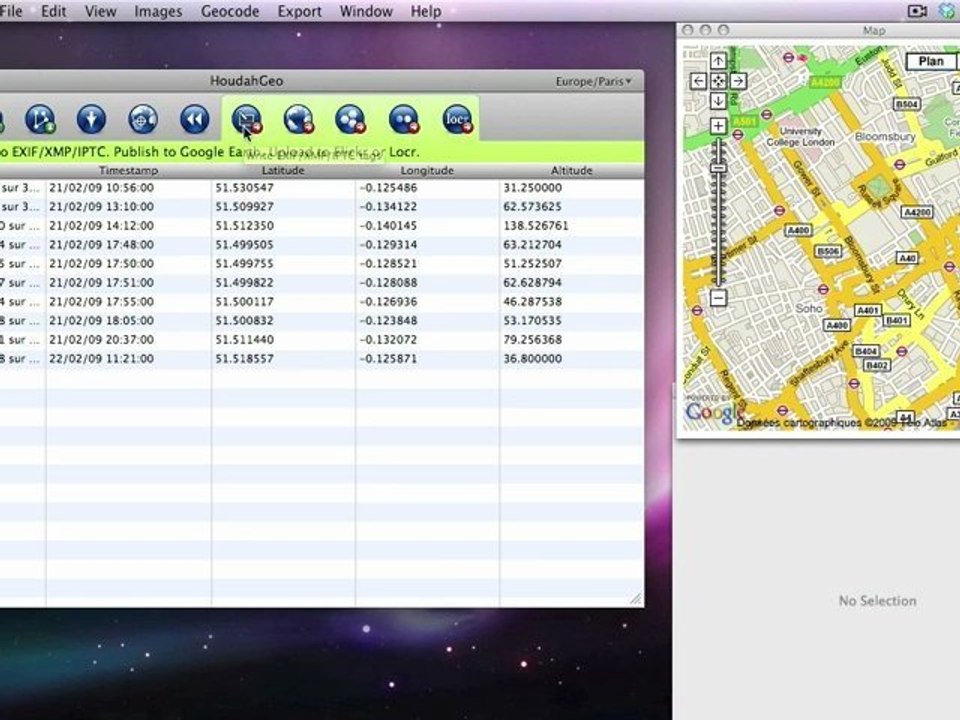This screenshot has height=720, width=960.
Task: Zoom in the map with plus button
Action: coord(718,126)
